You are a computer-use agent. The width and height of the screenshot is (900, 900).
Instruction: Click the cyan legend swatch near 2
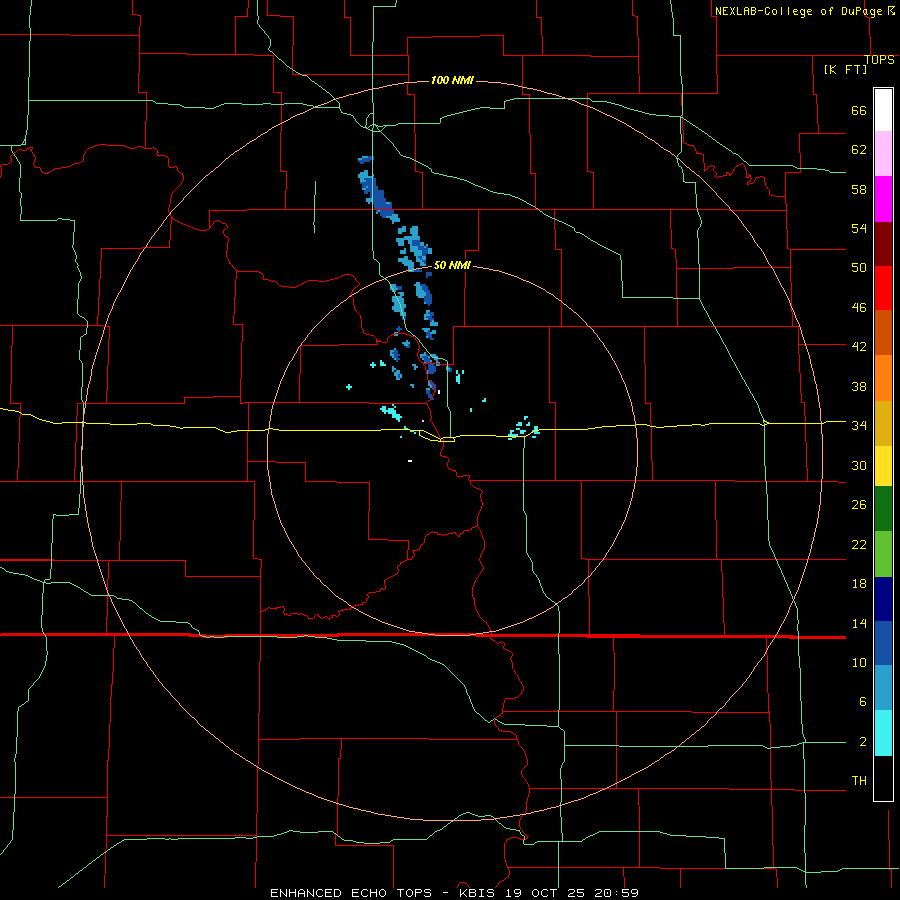[x=883, y=733]
